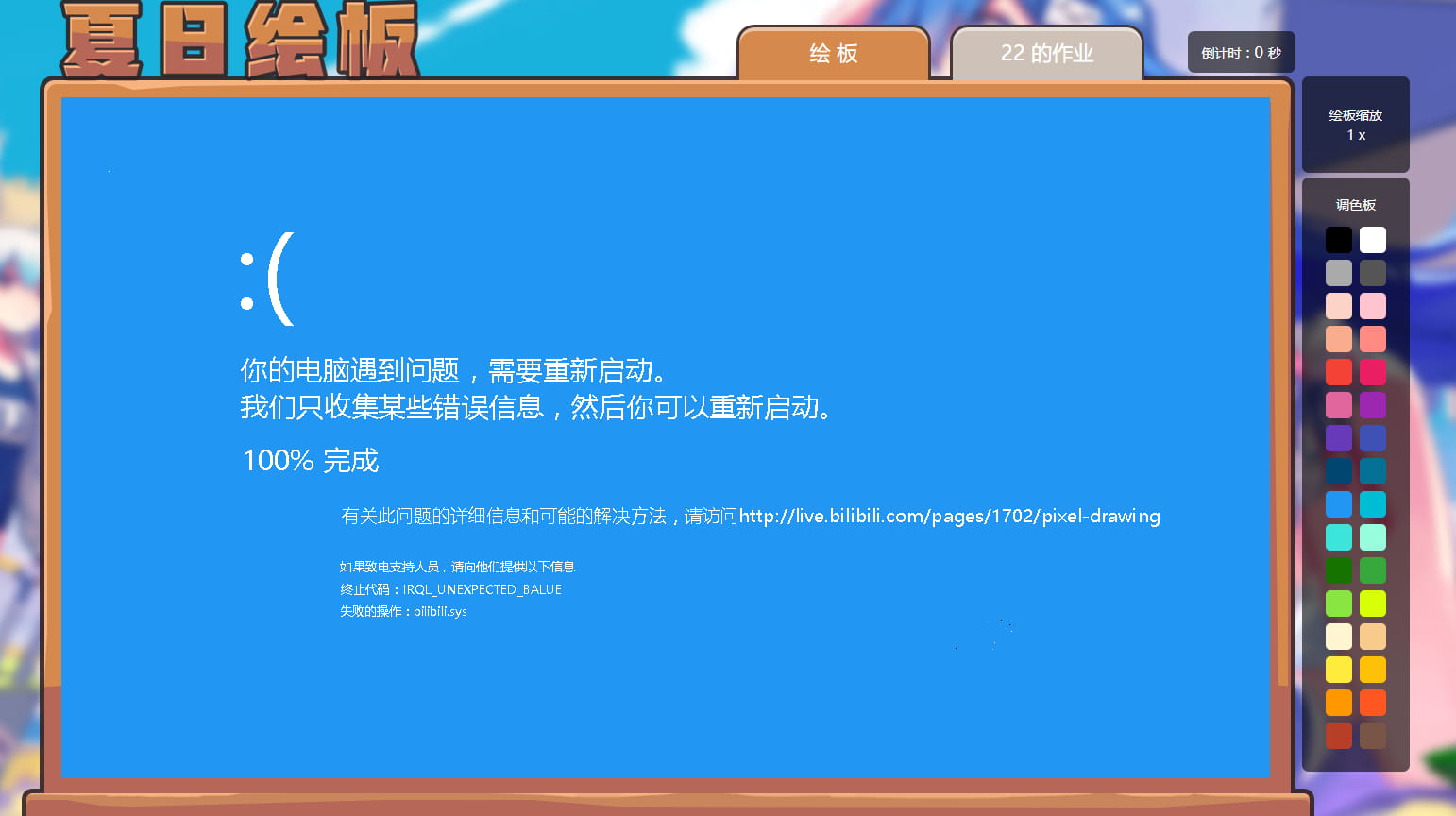The height and width of the screenshot is (816, 1456).
Task: Pick the indigo blue swatch below purple
Action: 1373,438
